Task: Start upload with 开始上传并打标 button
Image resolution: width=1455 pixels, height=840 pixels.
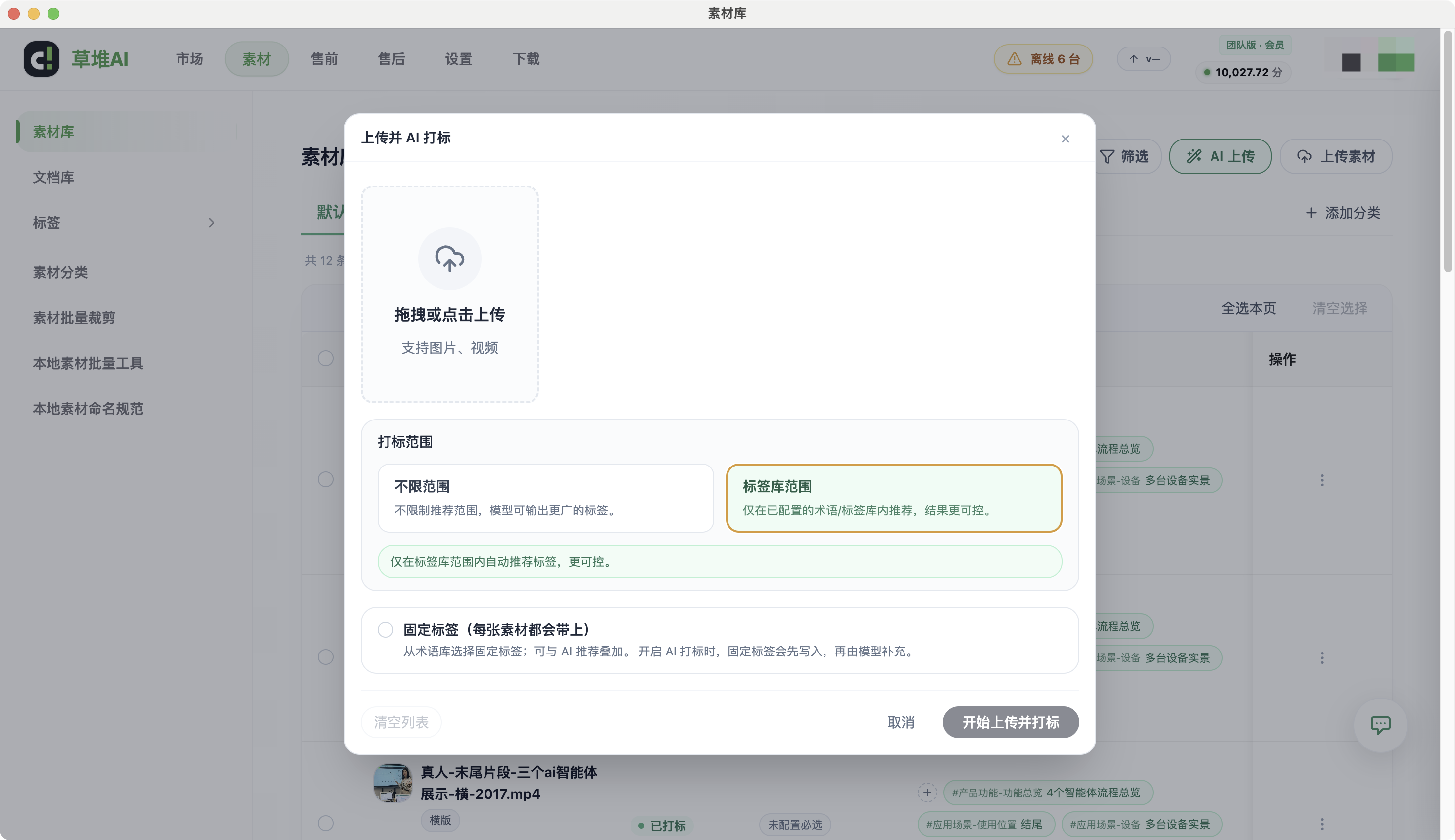Action: [1011, 722]
